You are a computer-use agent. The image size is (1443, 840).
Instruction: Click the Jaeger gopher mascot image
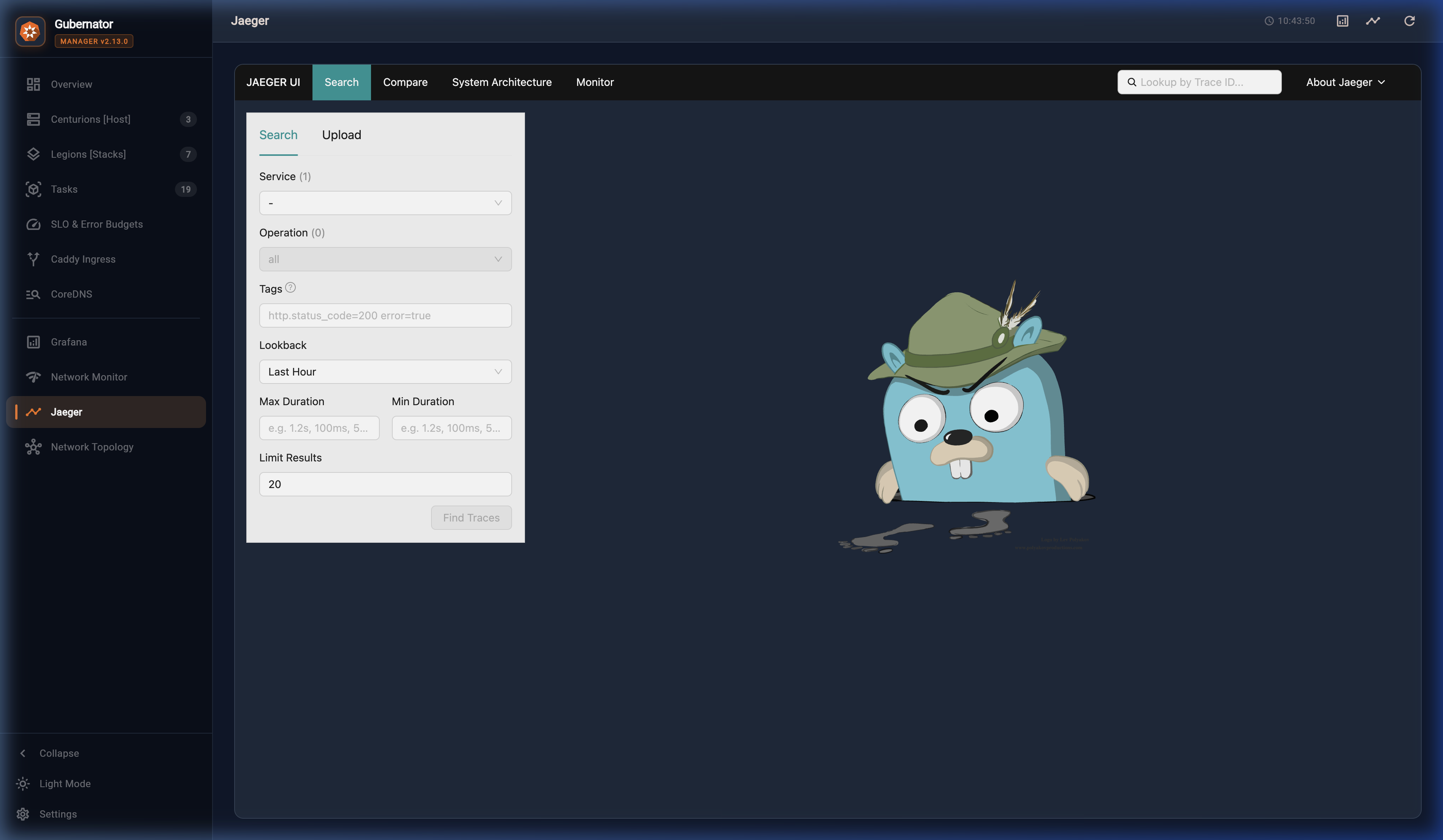click(x=967, y=416)
